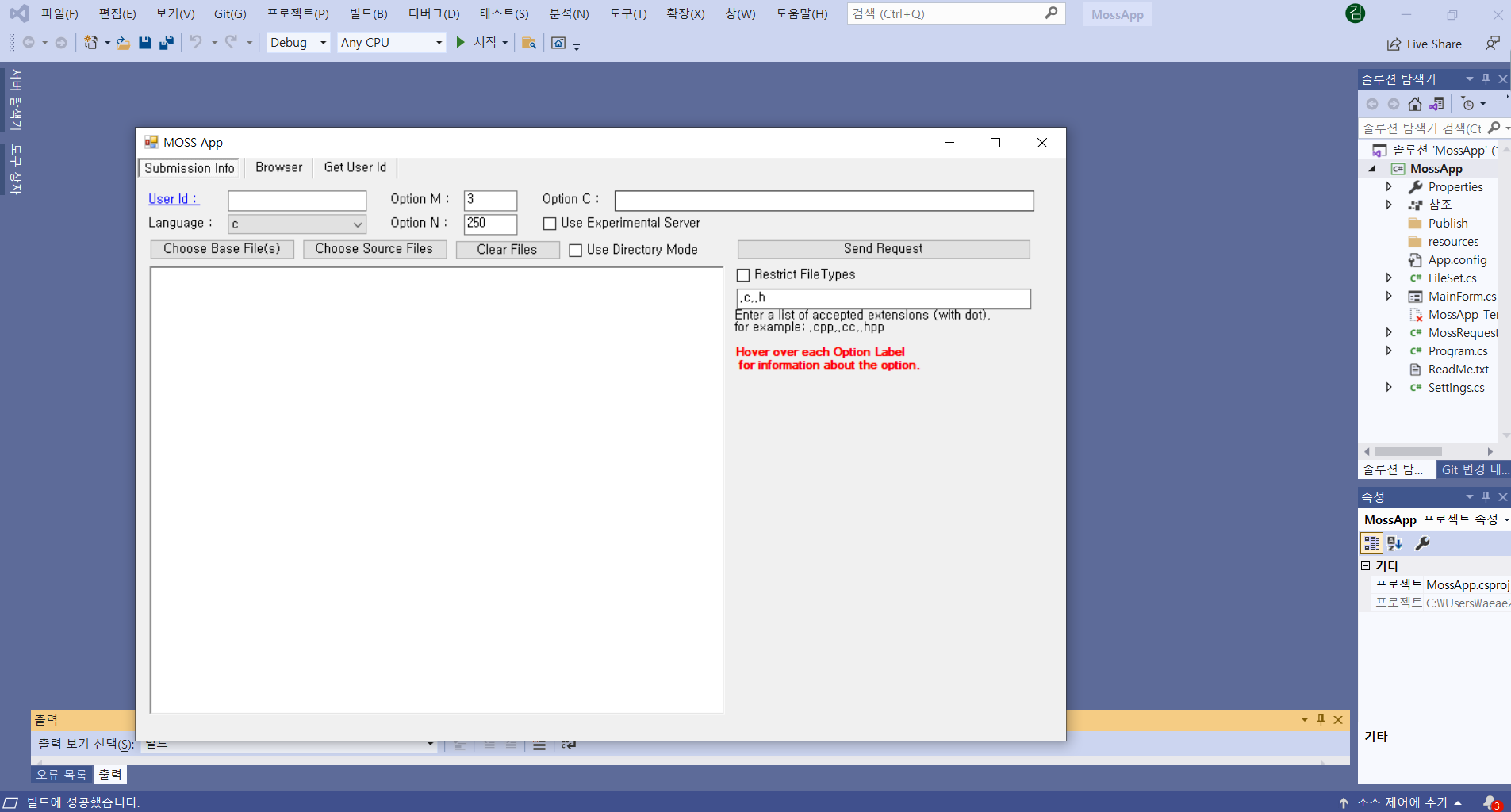Expand the Settings.cs tree node

point(1389,387)
